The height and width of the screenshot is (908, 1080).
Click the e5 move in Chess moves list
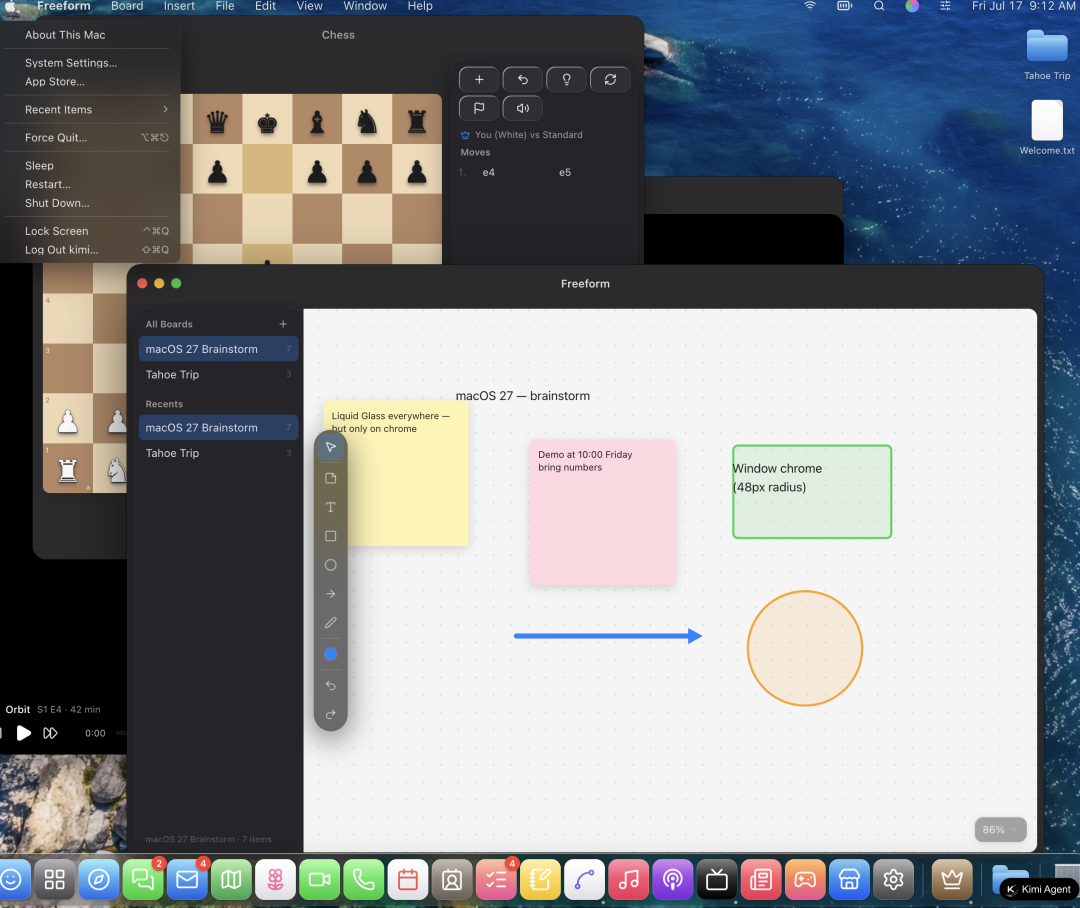point(565,173)
